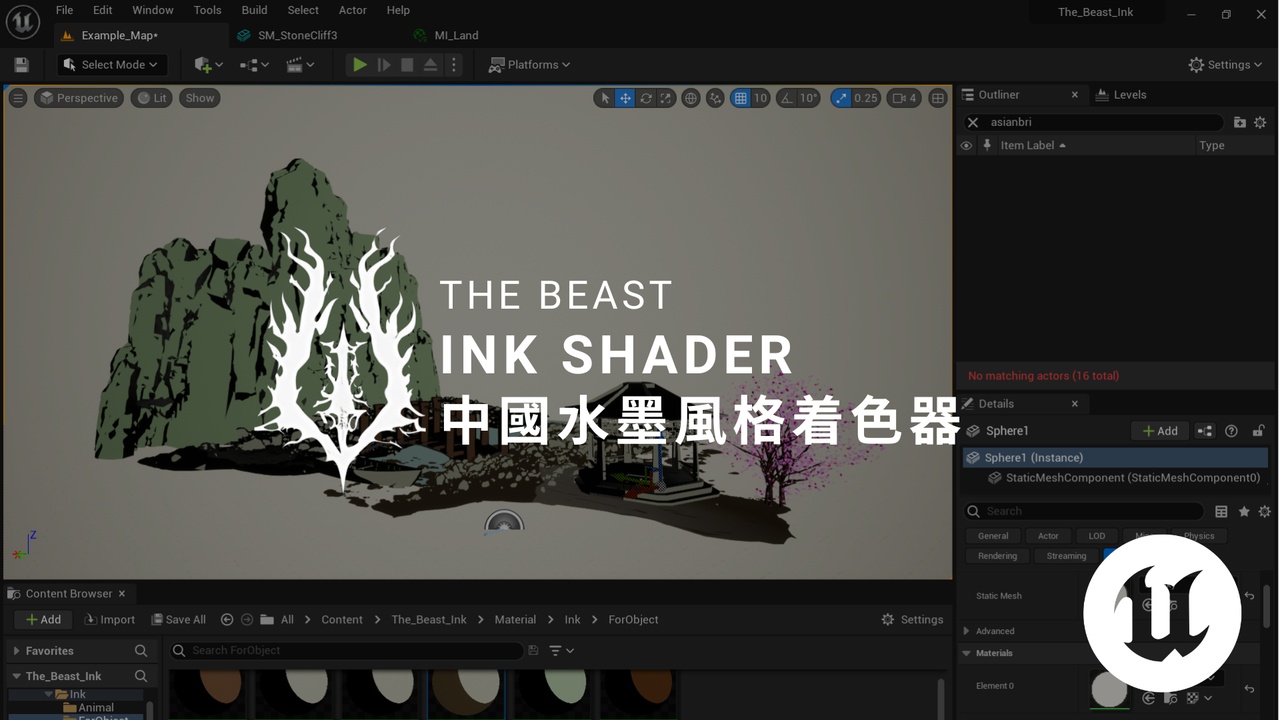The height and width of the screenshot is (720, 1280).
Task: Open the Window menu
Action: click(153, 10)
